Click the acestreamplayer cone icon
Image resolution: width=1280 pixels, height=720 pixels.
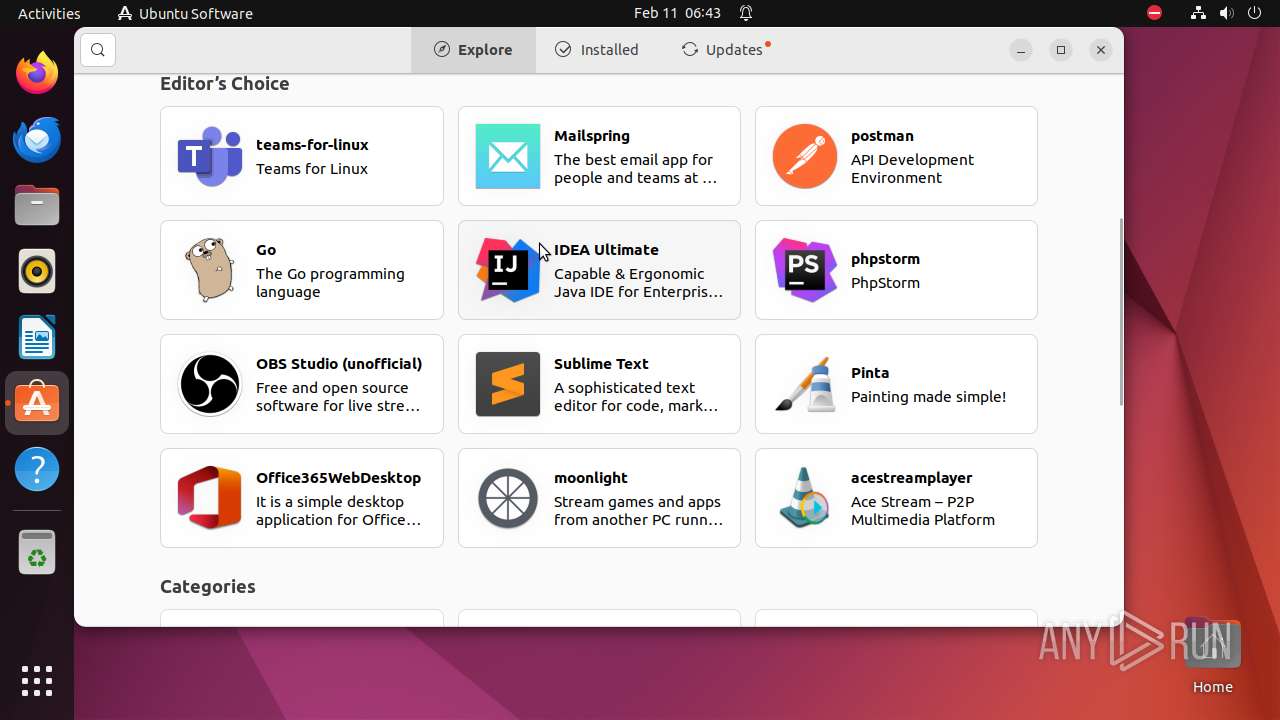tap(804, 498)
